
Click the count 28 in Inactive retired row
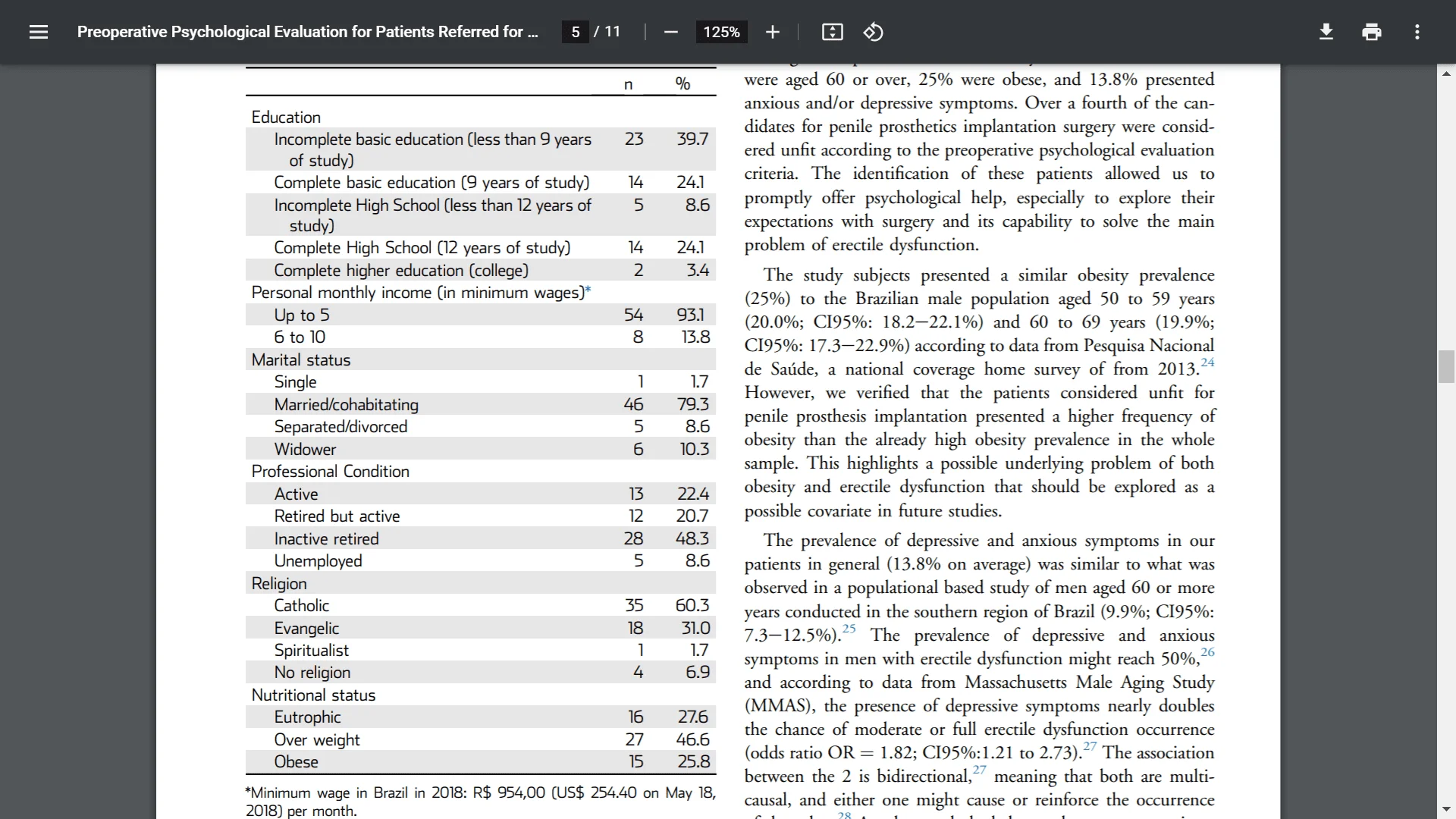tap(633, 538)
